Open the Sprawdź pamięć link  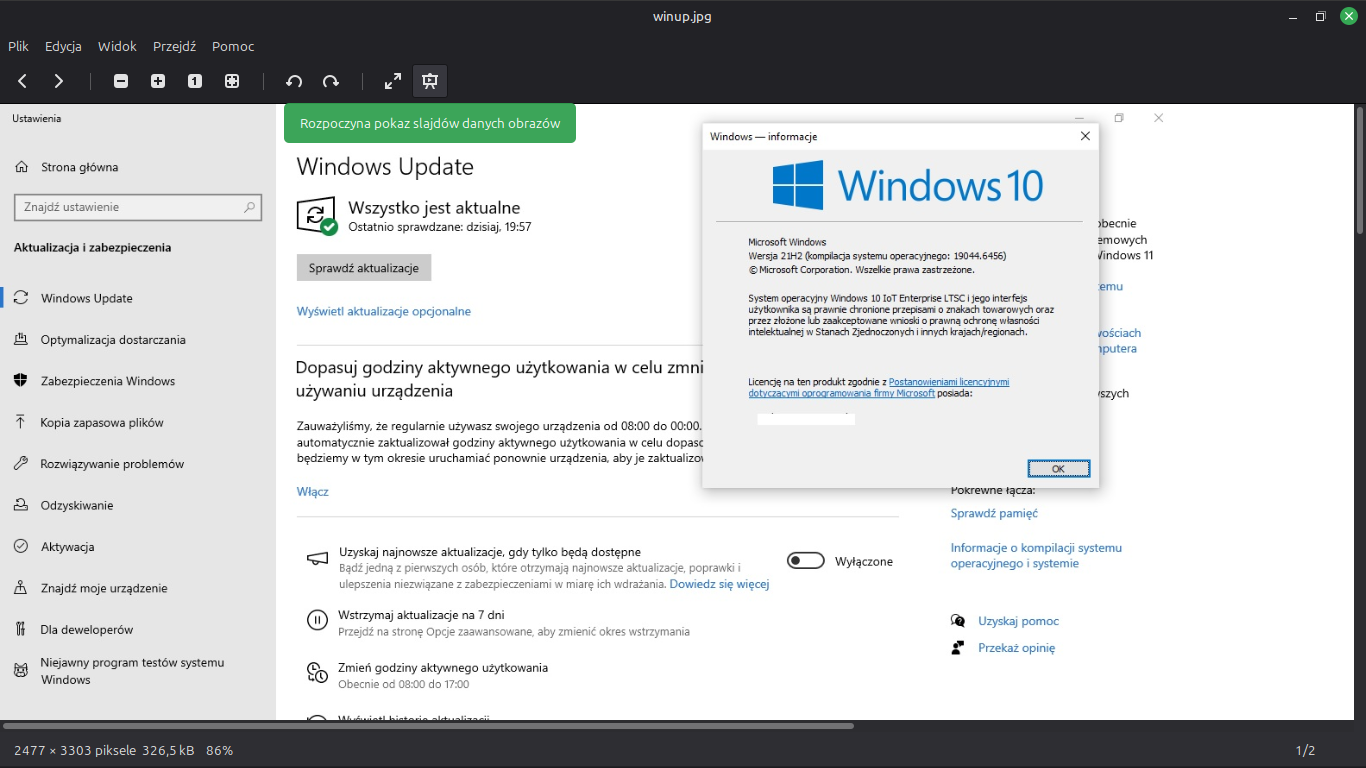(994, 513)
